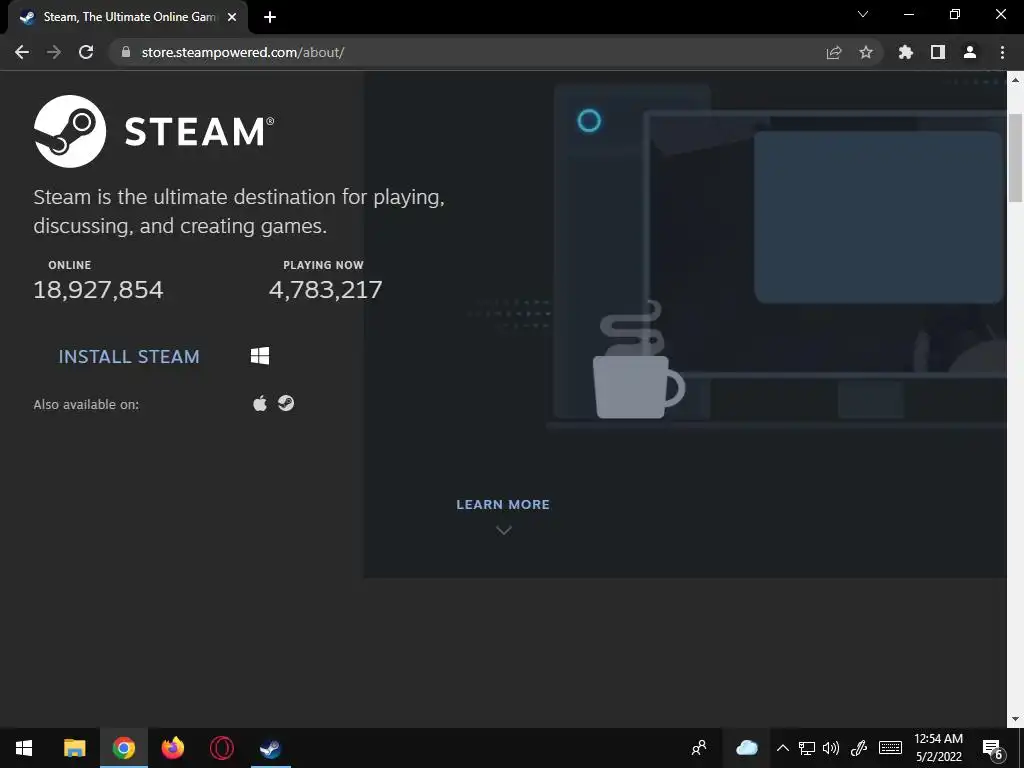
Task: Choose the Apple macOS download icon
Action: [x=260, y=404]
